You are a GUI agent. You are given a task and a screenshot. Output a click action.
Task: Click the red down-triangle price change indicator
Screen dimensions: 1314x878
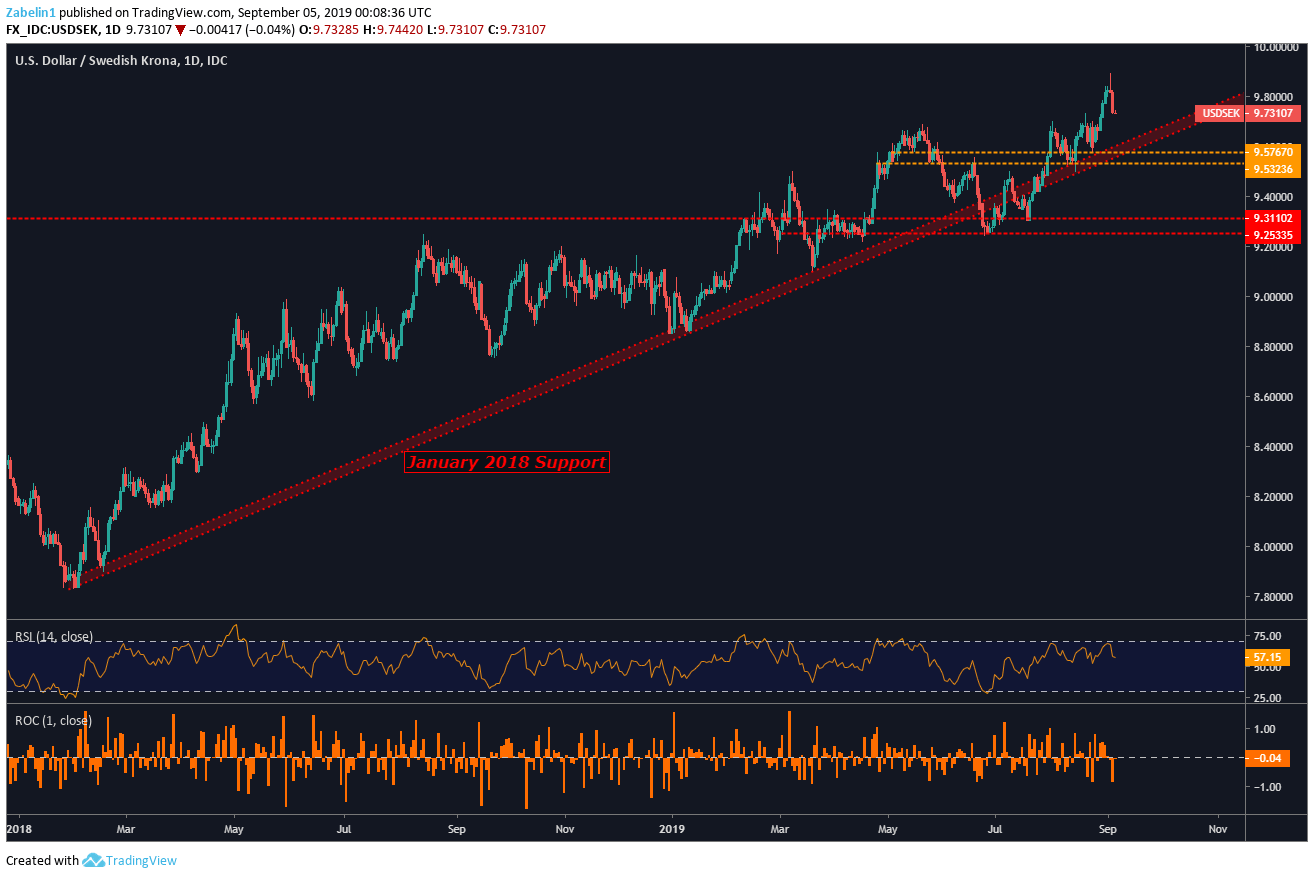pos(180,29)
